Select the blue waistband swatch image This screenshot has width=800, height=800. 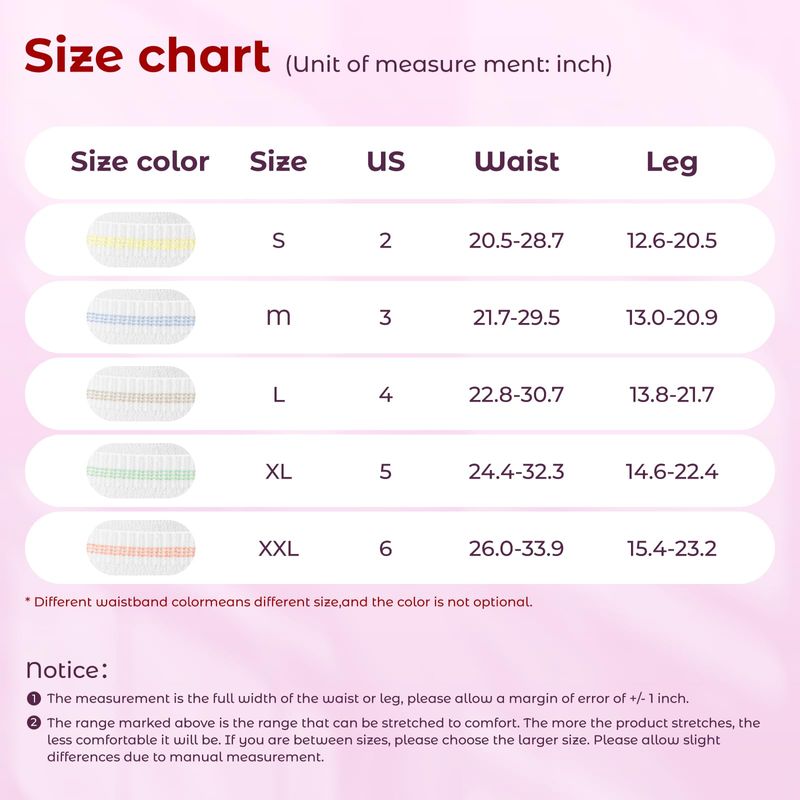141,317
